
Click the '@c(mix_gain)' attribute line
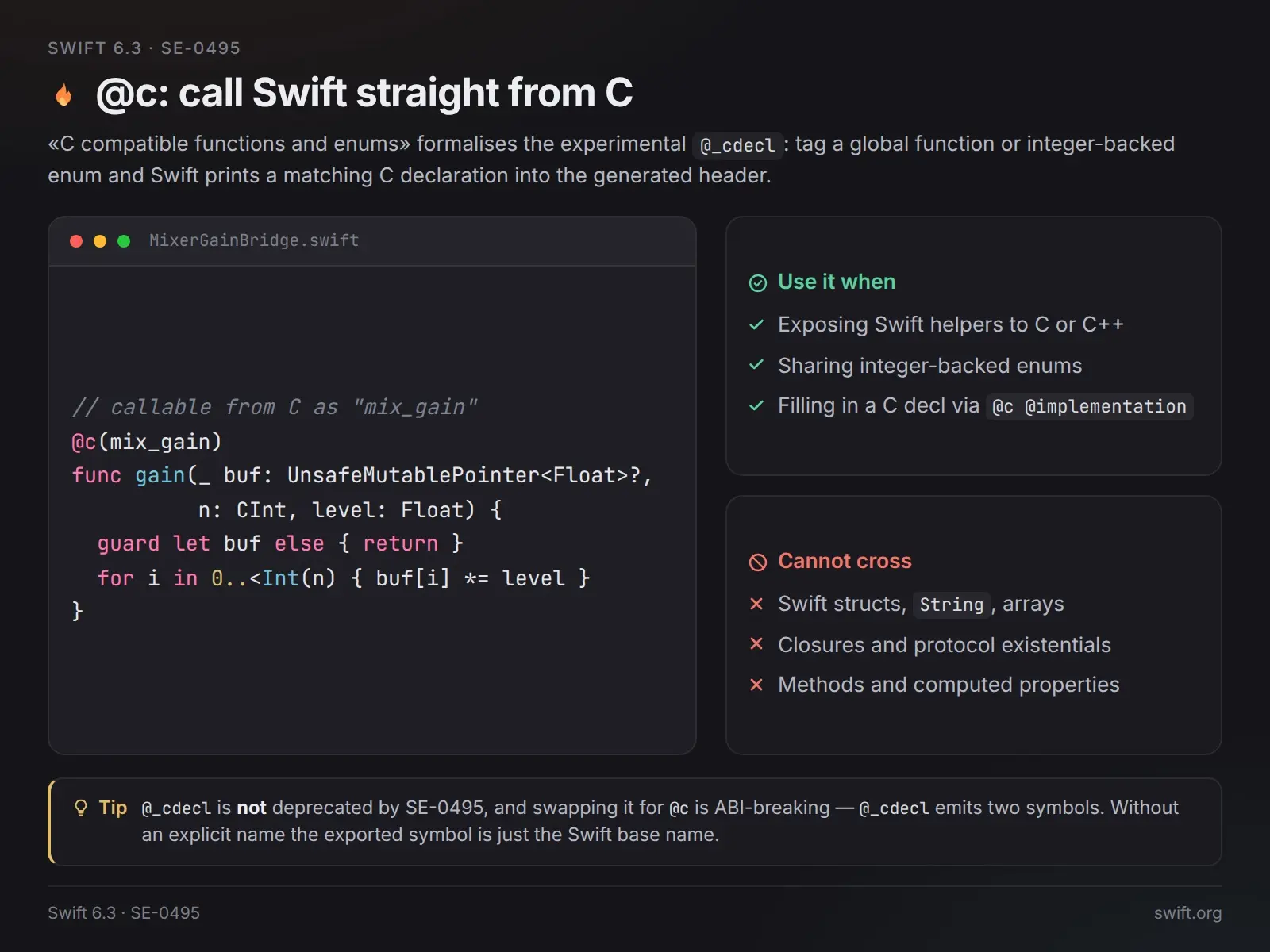(x=147, y=441)
